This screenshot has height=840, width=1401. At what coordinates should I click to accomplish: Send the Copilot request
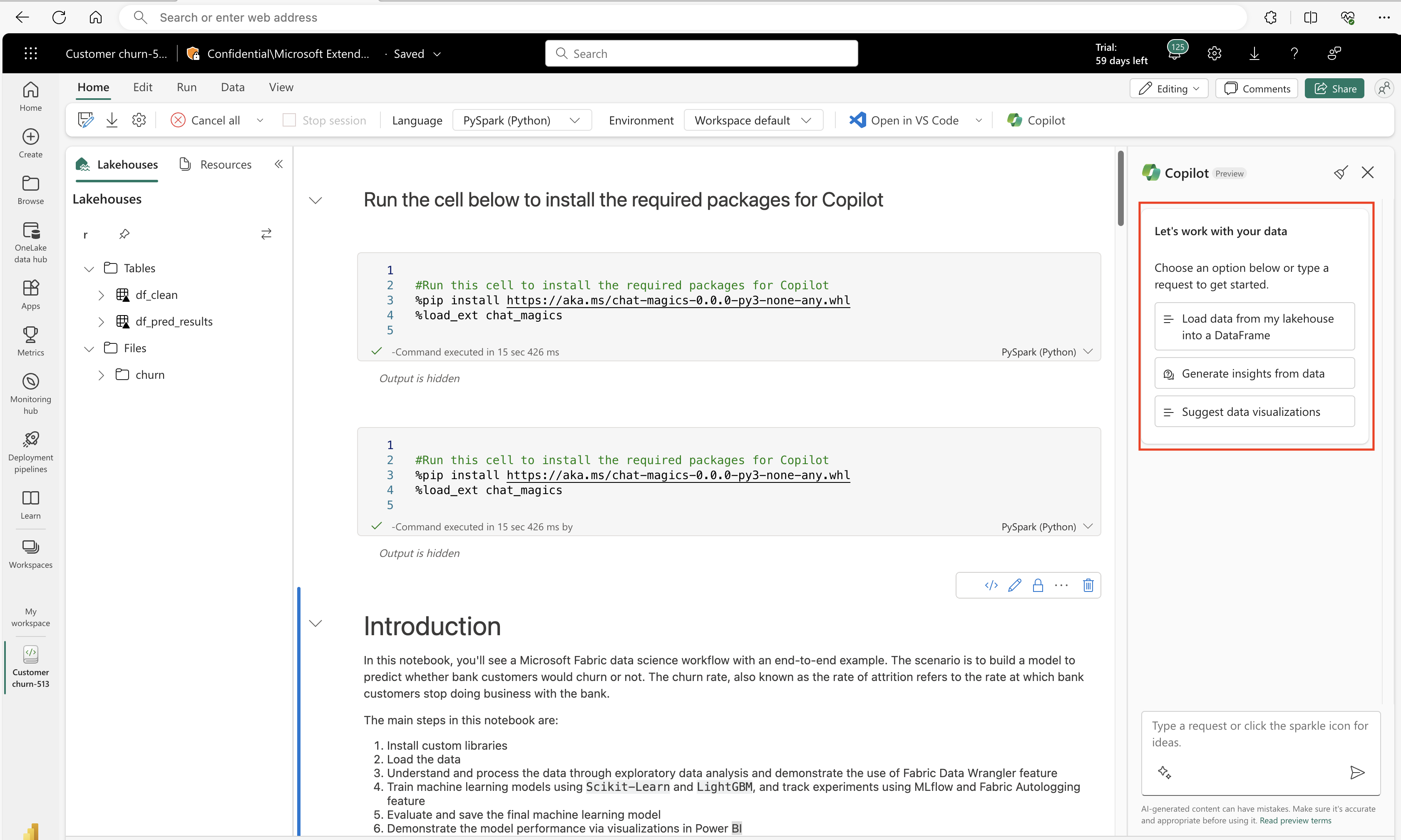pyautogui.click(x=1357, y=773)
